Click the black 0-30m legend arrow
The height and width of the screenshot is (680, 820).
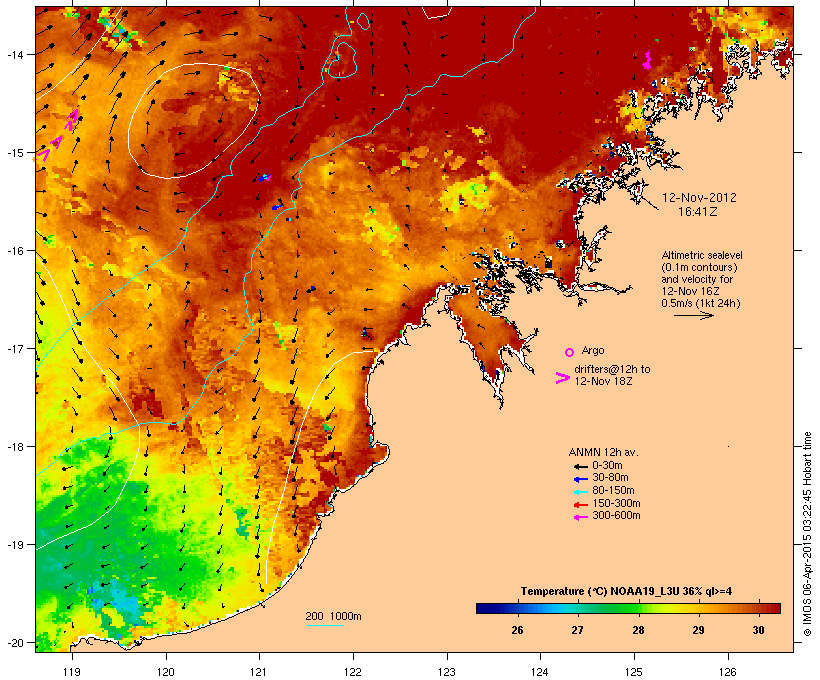click(x=580, y=466)
